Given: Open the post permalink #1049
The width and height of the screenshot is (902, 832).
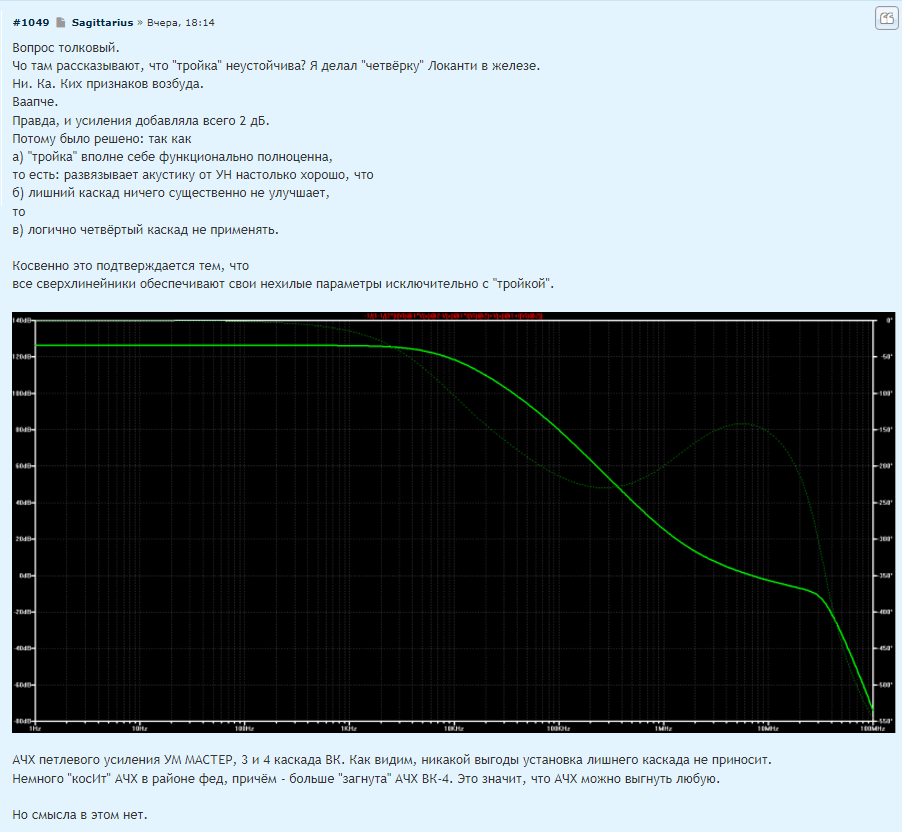Looking at the screenshot, I should tap(31, 22).
